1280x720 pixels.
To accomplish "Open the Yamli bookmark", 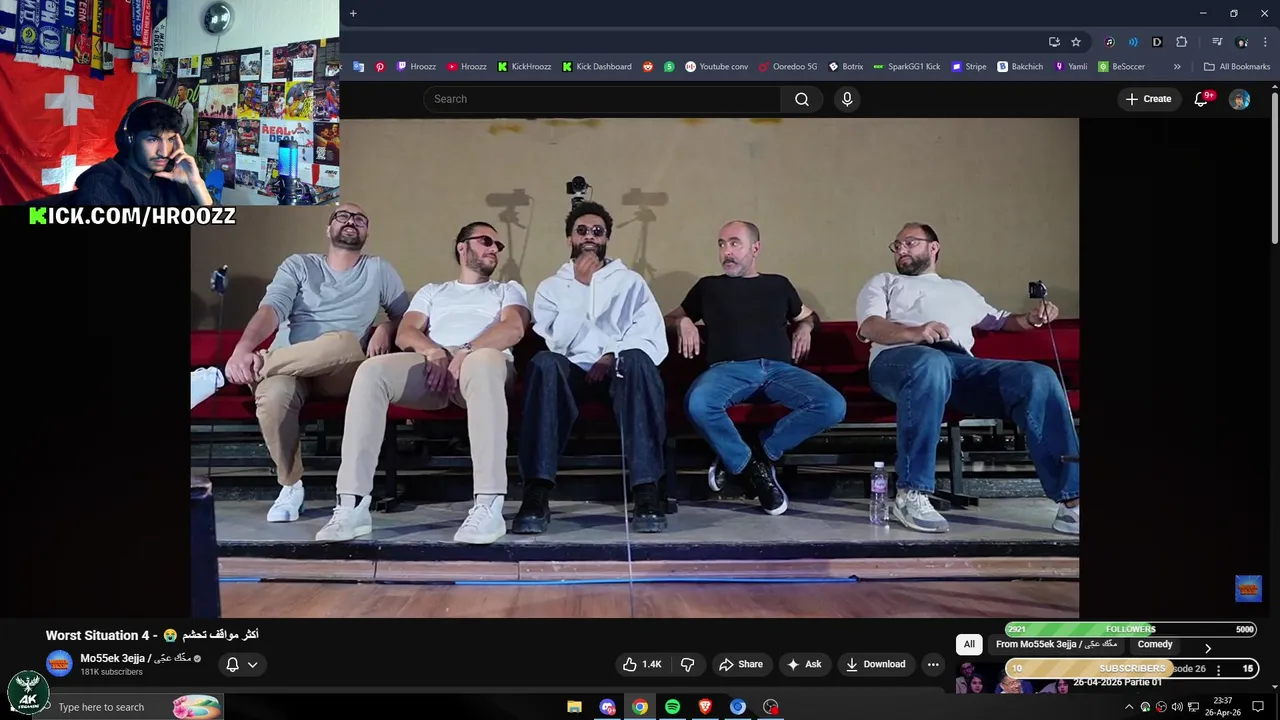I will click(x=1070, y=67).
